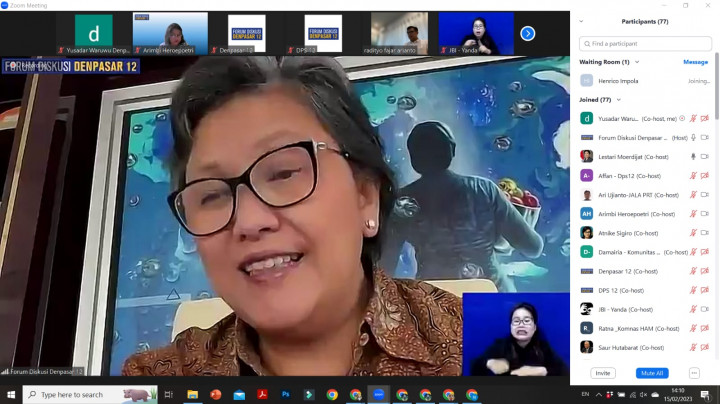Select JBI - Yanda video thumbnail
This screenshot has width=720, height=404.
pos(476,33)
